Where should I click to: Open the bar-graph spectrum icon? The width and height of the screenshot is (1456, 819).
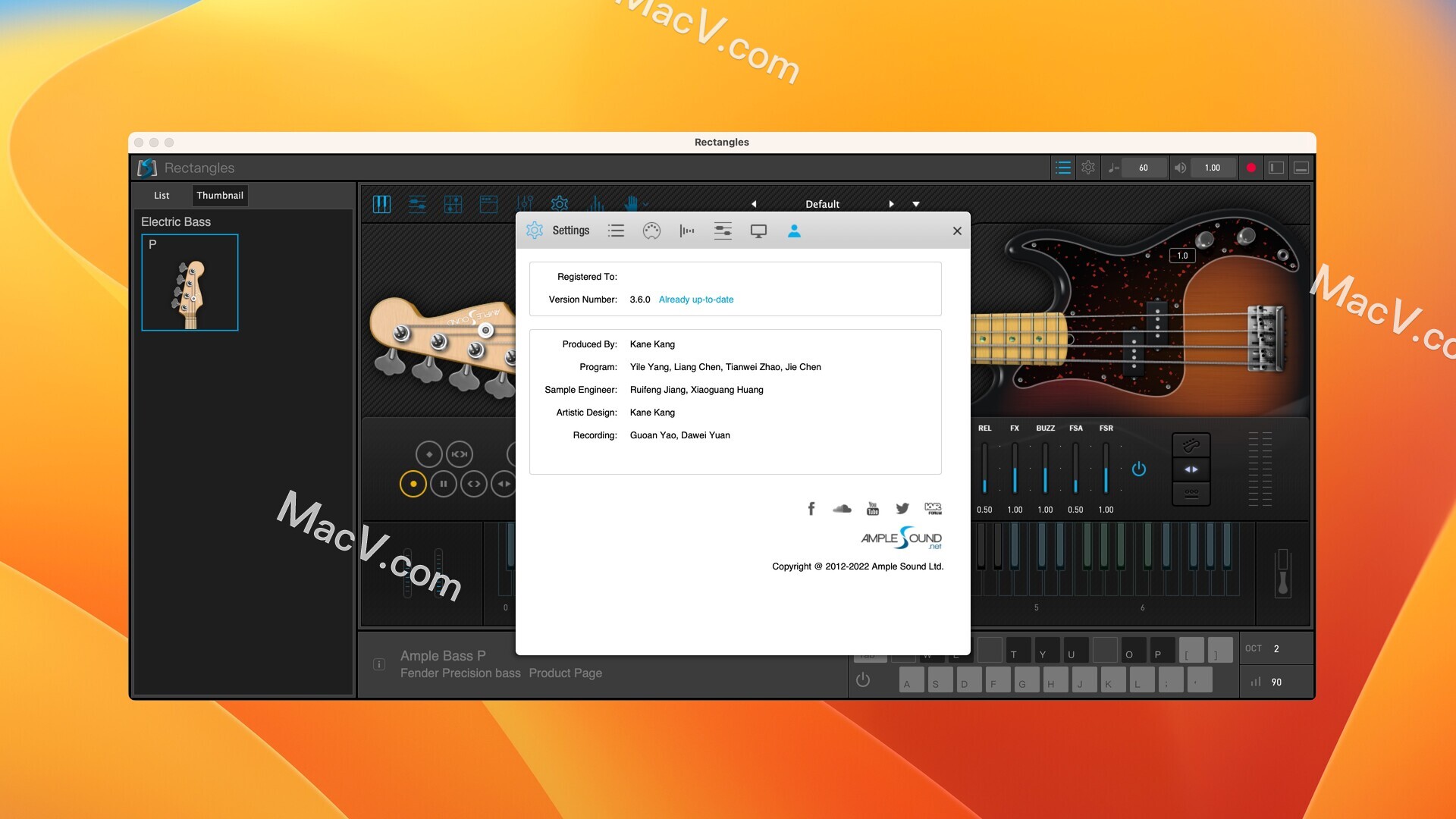click(595, 204)
